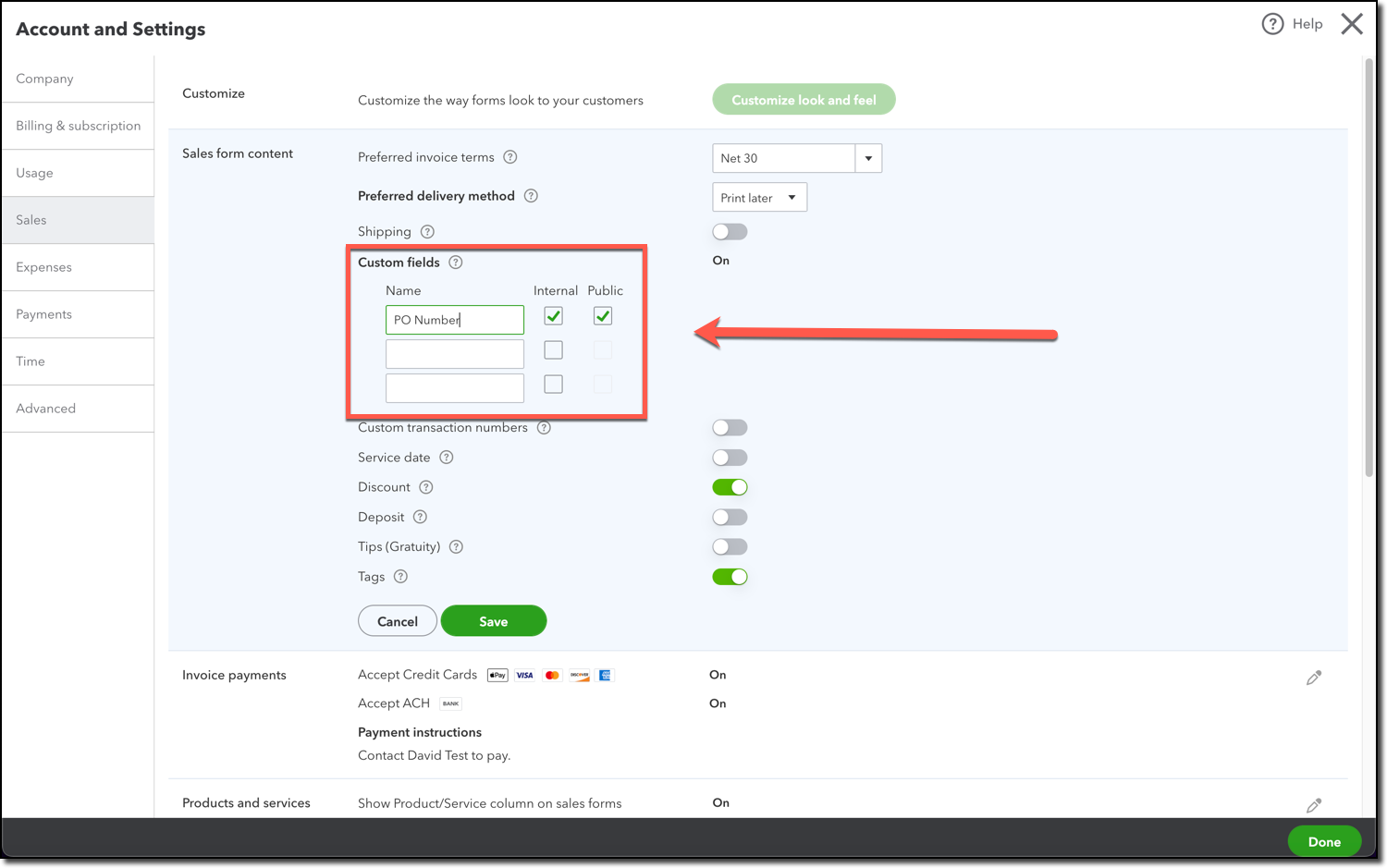
Task: Disable the Discount toggle
Action: (730, 487)
